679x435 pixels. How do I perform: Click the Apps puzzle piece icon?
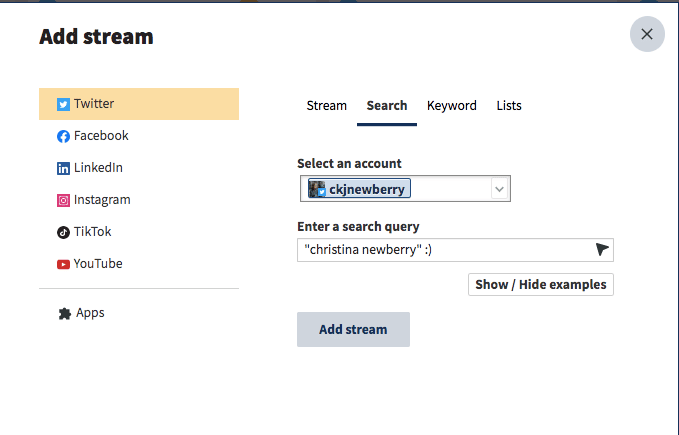(63, 313)
